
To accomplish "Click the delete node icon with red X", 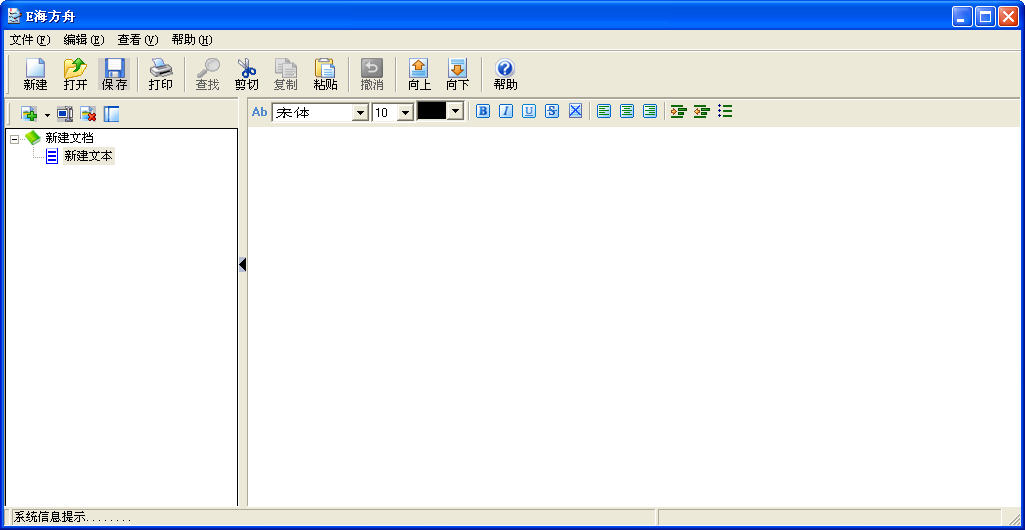I will coord(88,114).
